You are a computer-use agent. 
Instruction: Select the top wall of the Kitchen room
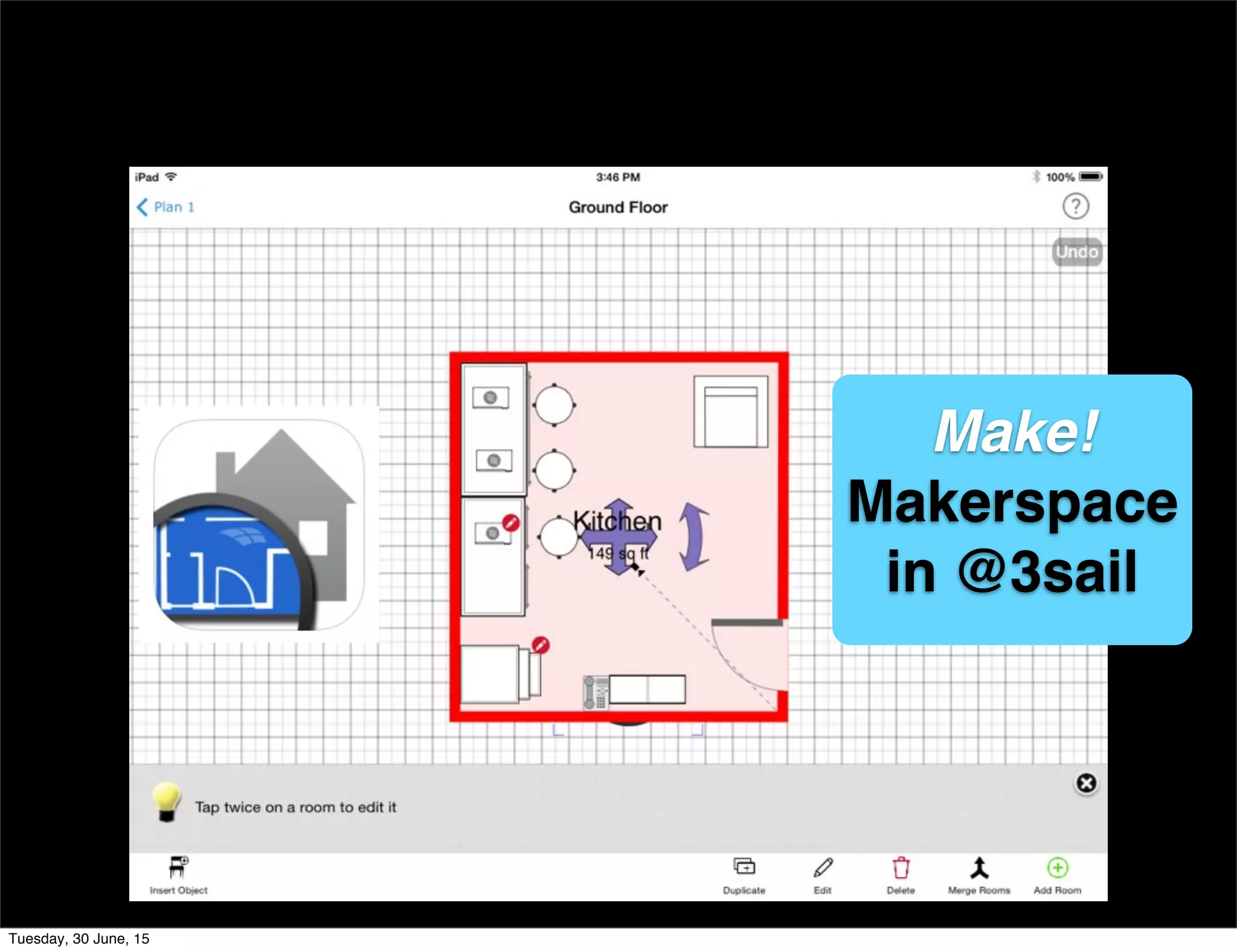coord(619,357)
